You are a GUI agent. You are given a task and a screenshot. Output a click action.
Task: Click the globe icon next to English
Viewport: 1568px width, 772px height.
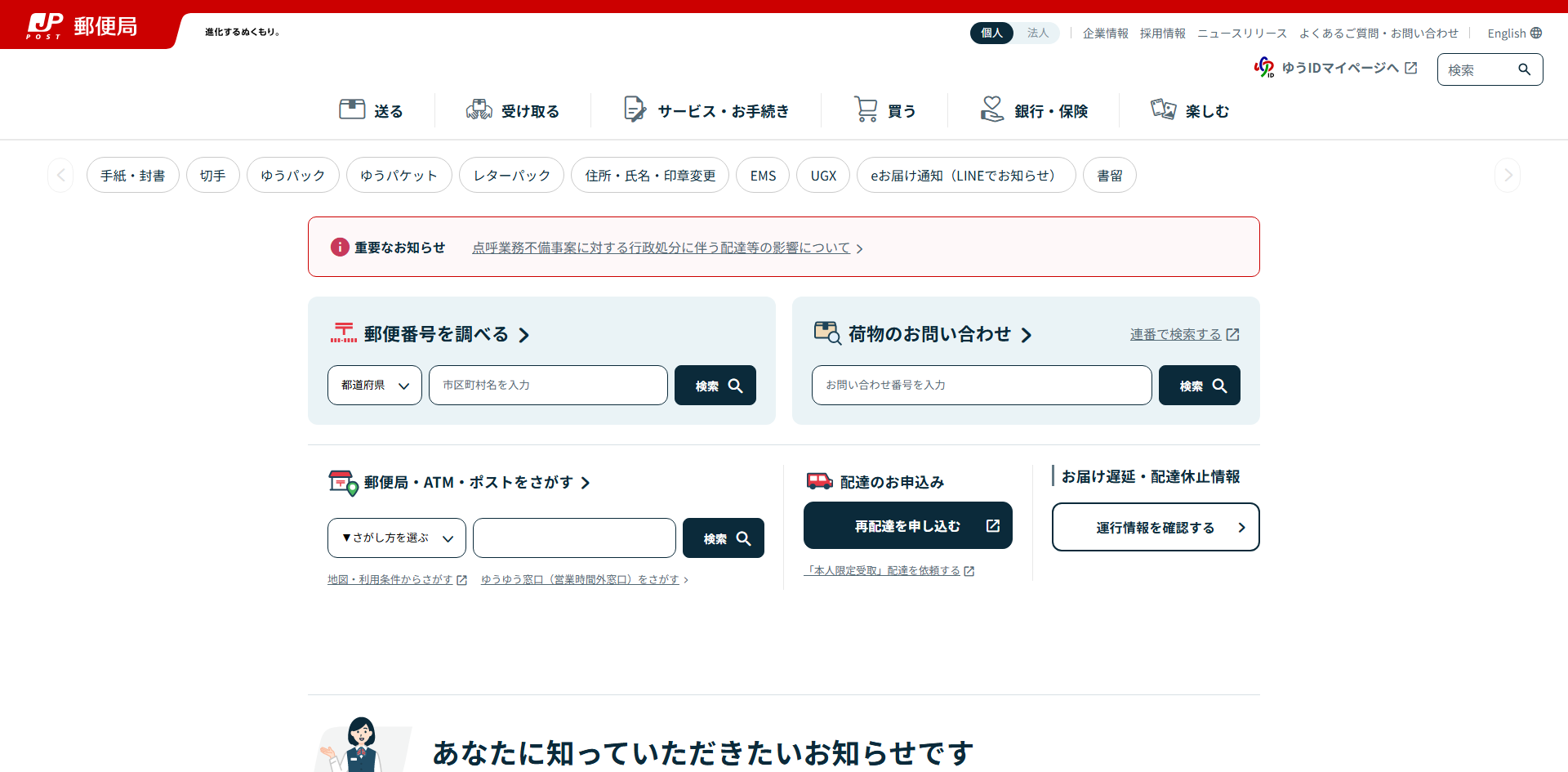(1536, 33)
